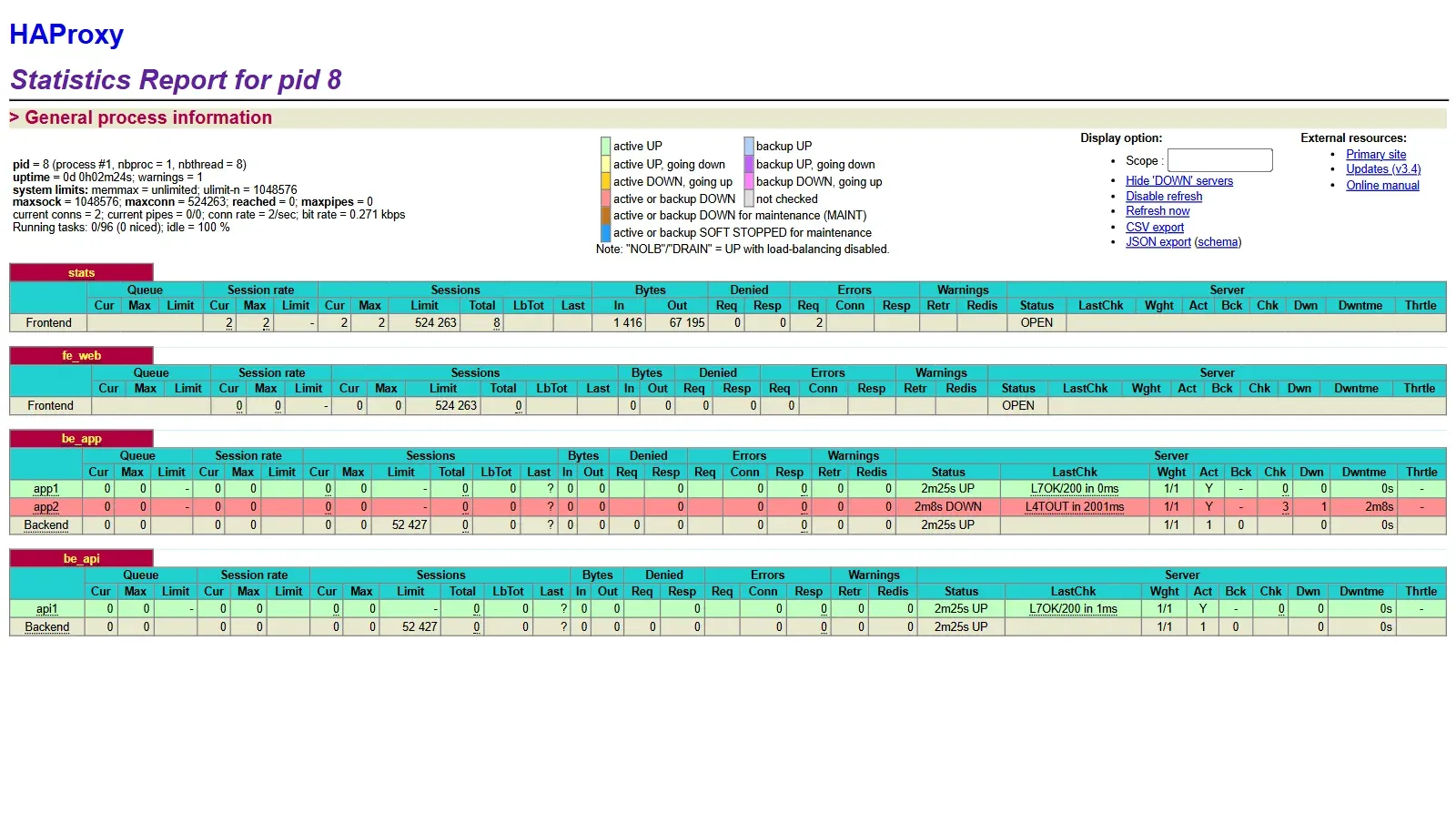Click the Backend row in be_api
This screenshot has width=1456, height=814.
727,626
